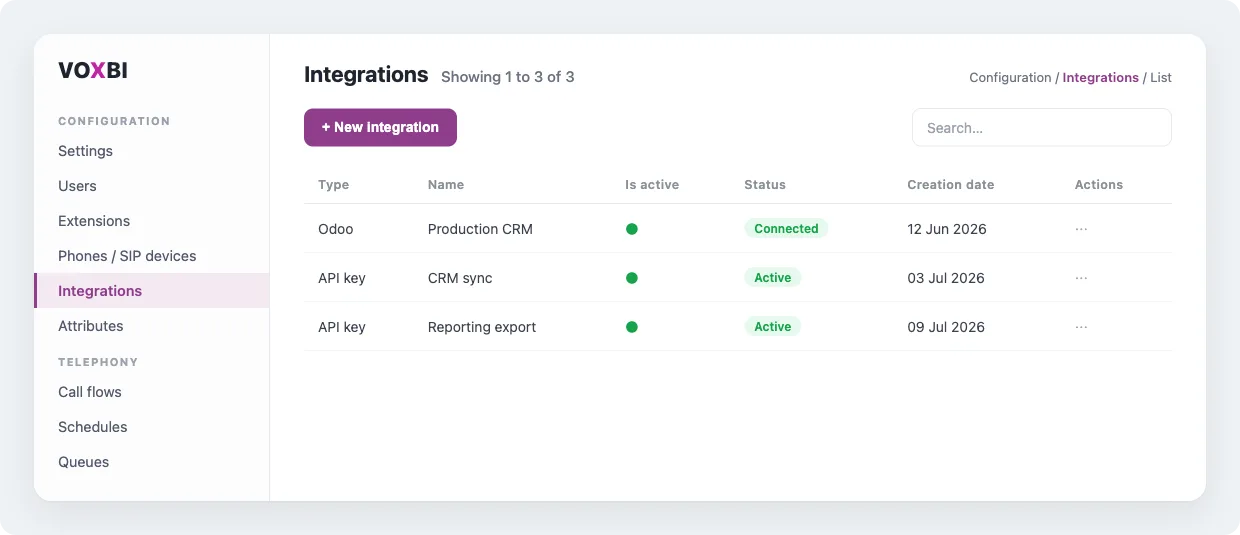Click Active badge in Reporting export row
This screenshot has height=535, width=1240.
pos(773,327)
